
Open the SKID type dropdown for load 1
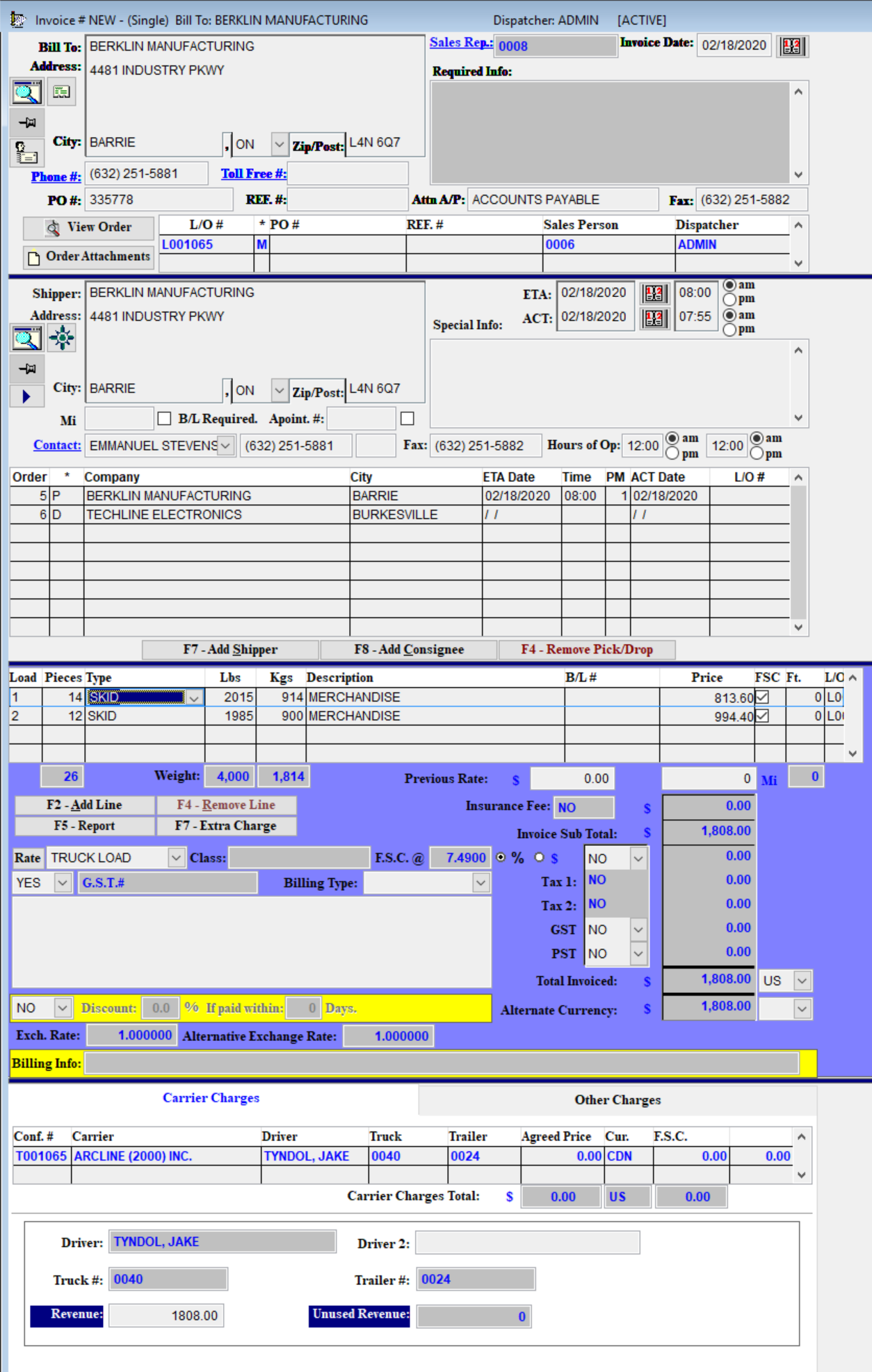194,697
